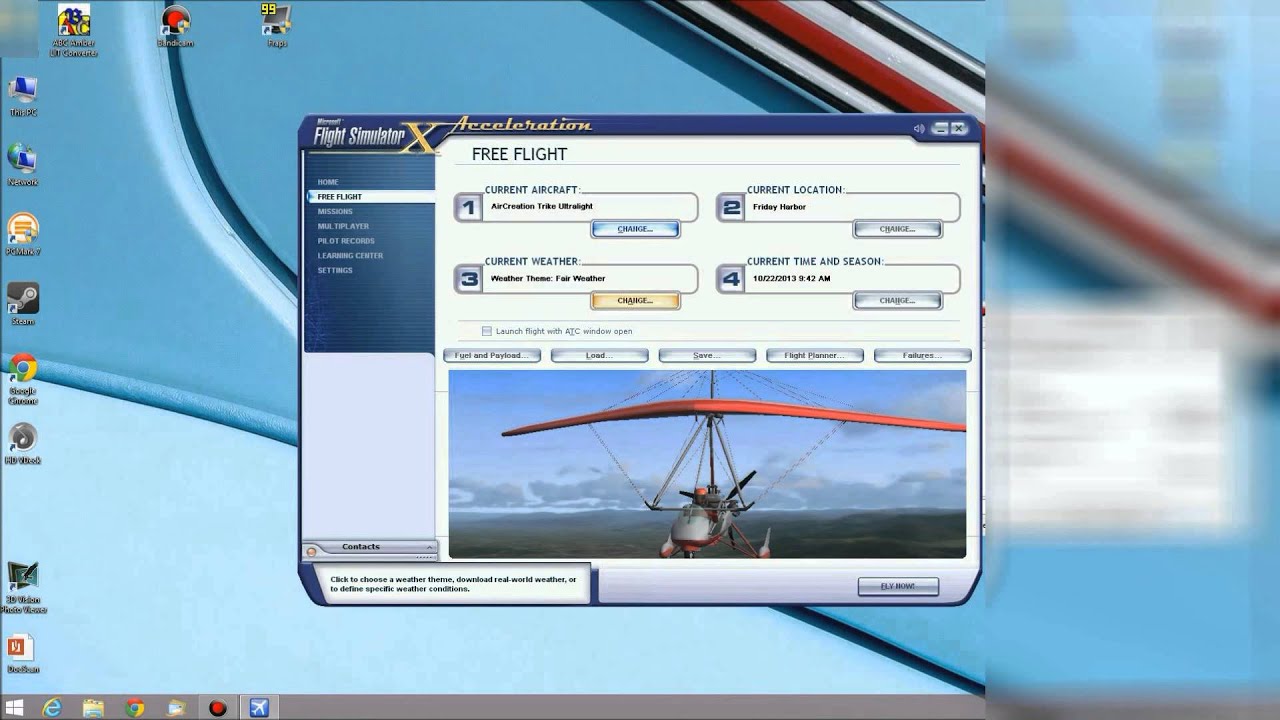Click the Load... button
The width and height of the screenshot is (1280, 720).
599,355
